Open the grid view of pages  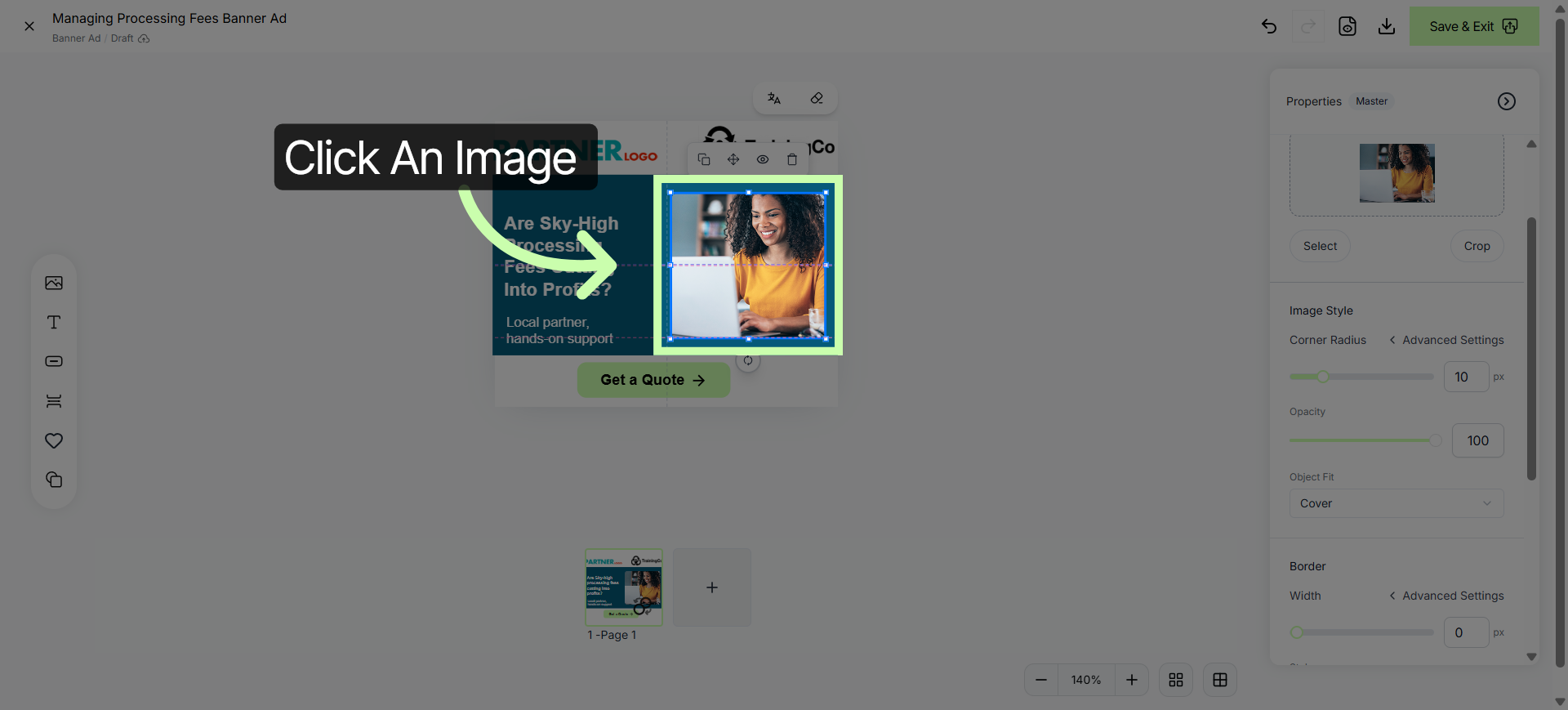pyautogui.click(x=1176, y=680)
